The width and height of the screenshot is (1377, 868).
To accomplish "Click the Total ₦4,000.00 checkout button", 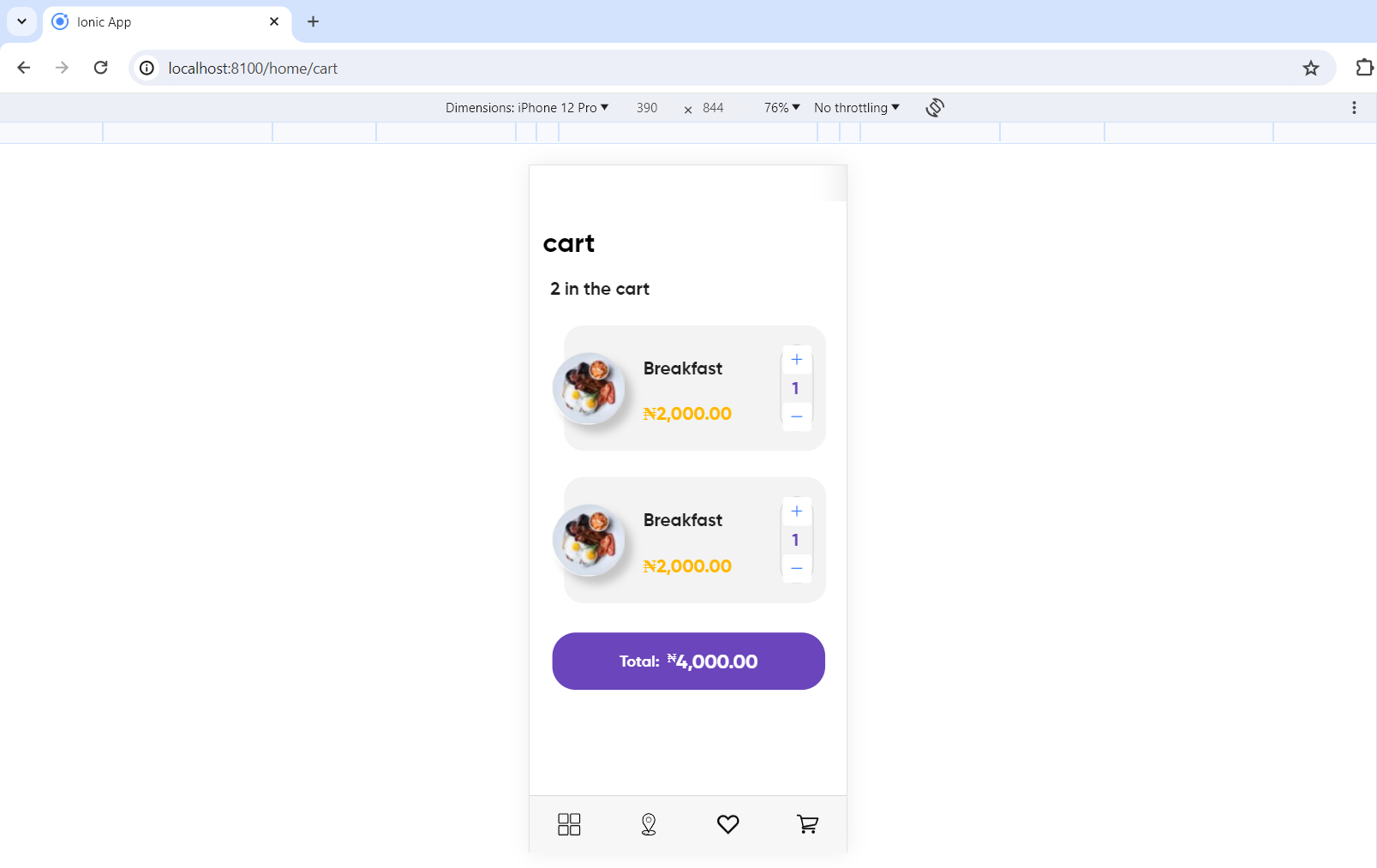I will 688,661.
